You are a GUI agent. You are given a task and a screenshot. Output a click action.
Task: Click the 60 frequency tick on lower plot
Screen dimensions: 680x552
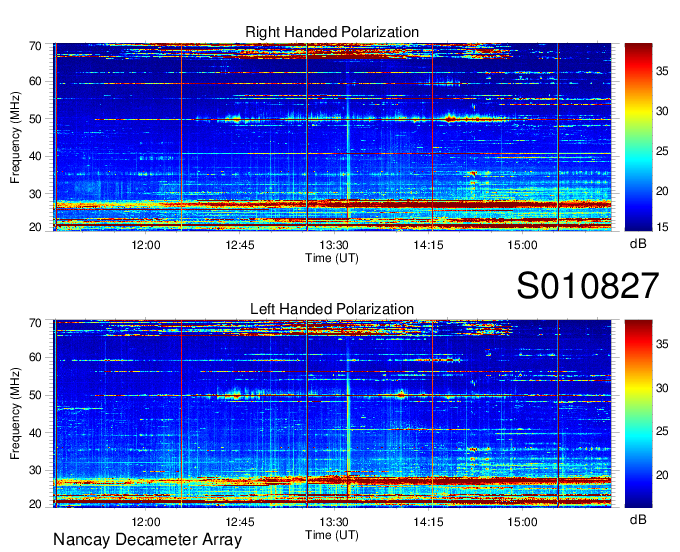(35, 357)
